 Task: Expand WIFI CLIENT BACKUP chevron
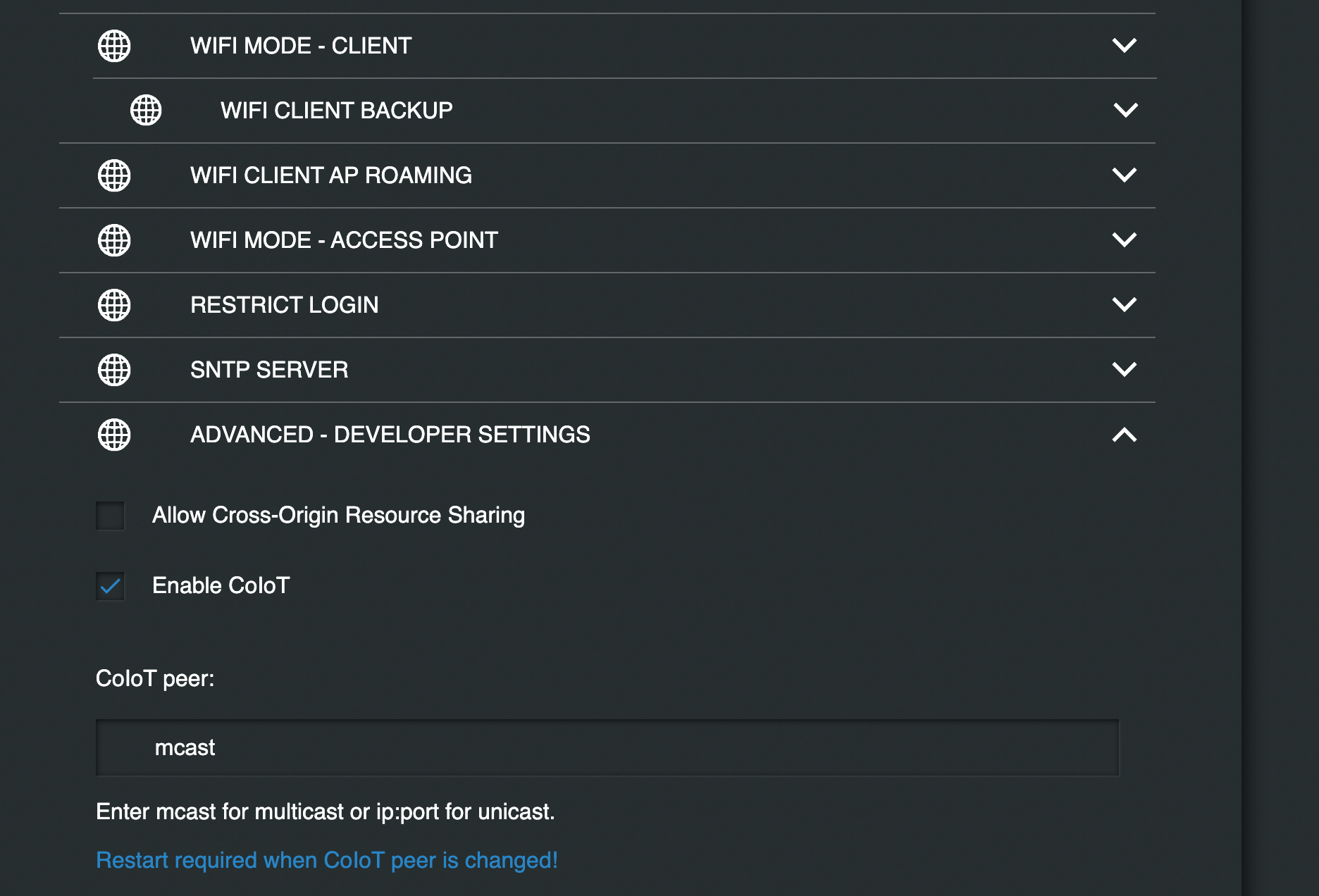(1125, 110)
